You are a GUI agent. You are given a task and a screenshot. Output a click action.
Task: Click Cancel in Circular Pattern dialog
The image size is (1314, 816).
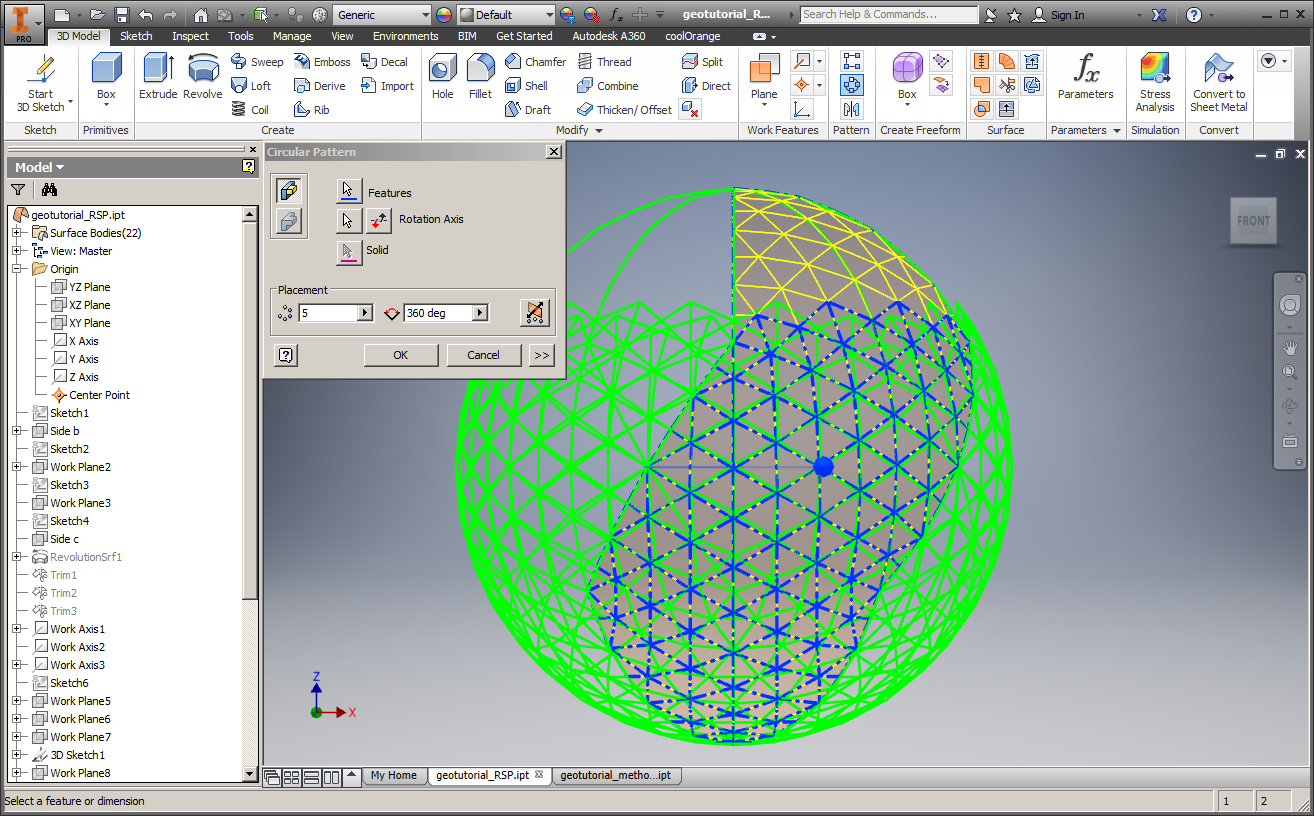(483, 355)
